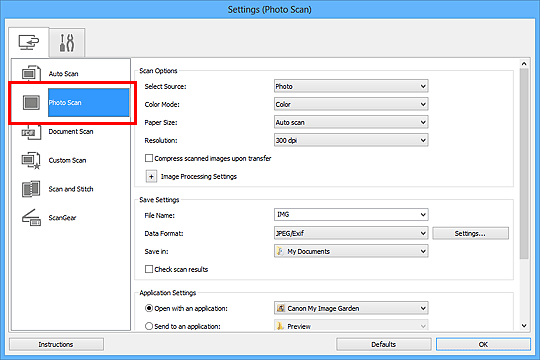The image size is (540, 360).
Task: Click the Canon My Image Garden icon
Action: [x=281, y=308]
